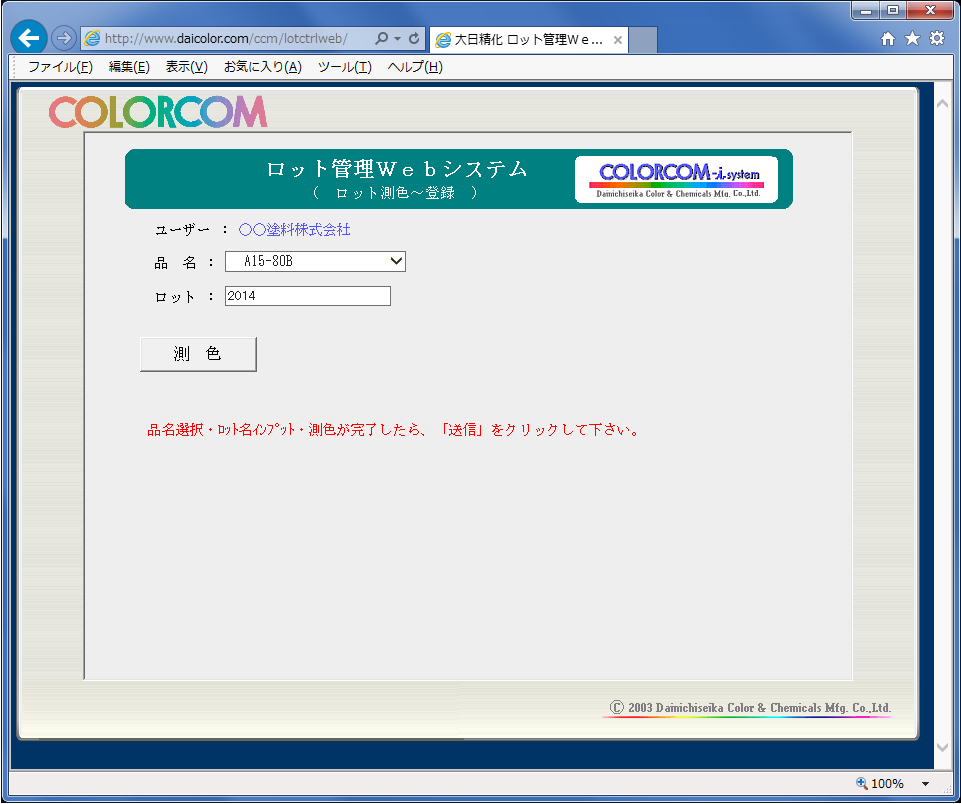Click the Internet Explorer icon in address bar
961x804 pixels.
(93, 39)
